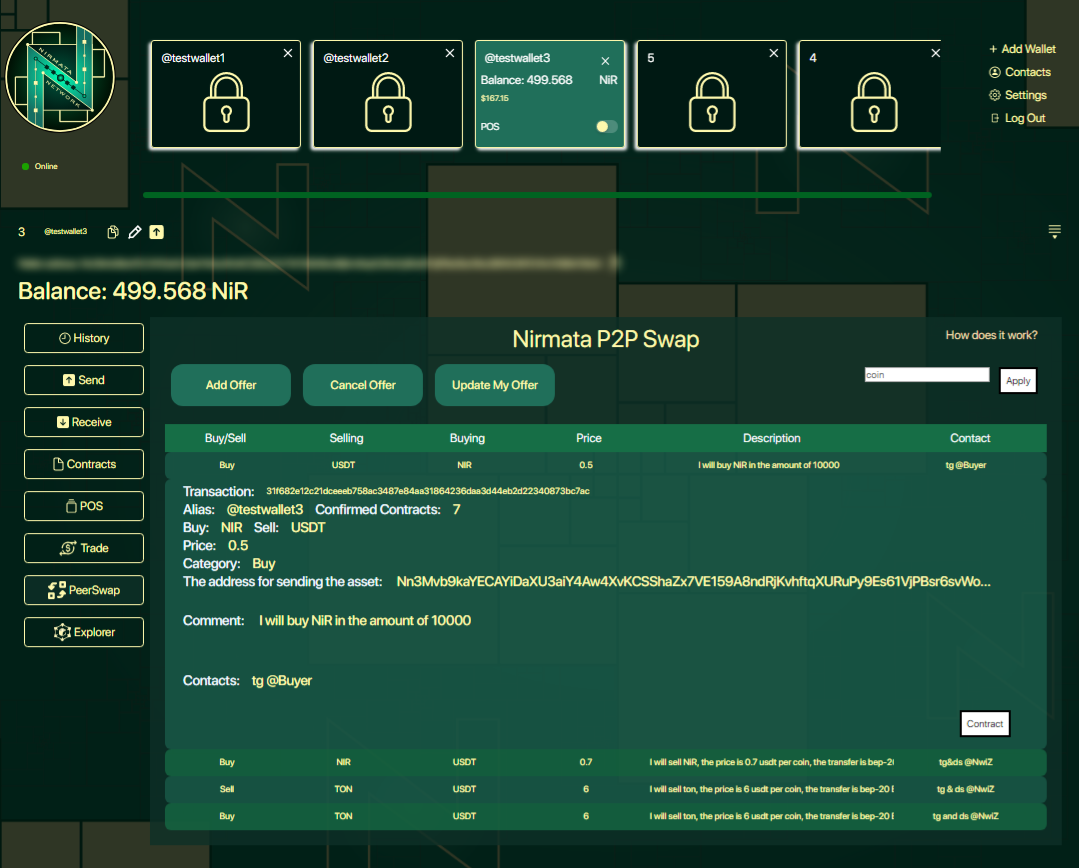
Task: Click the green wallet carousel scrollbar
Action: point(537,195)
